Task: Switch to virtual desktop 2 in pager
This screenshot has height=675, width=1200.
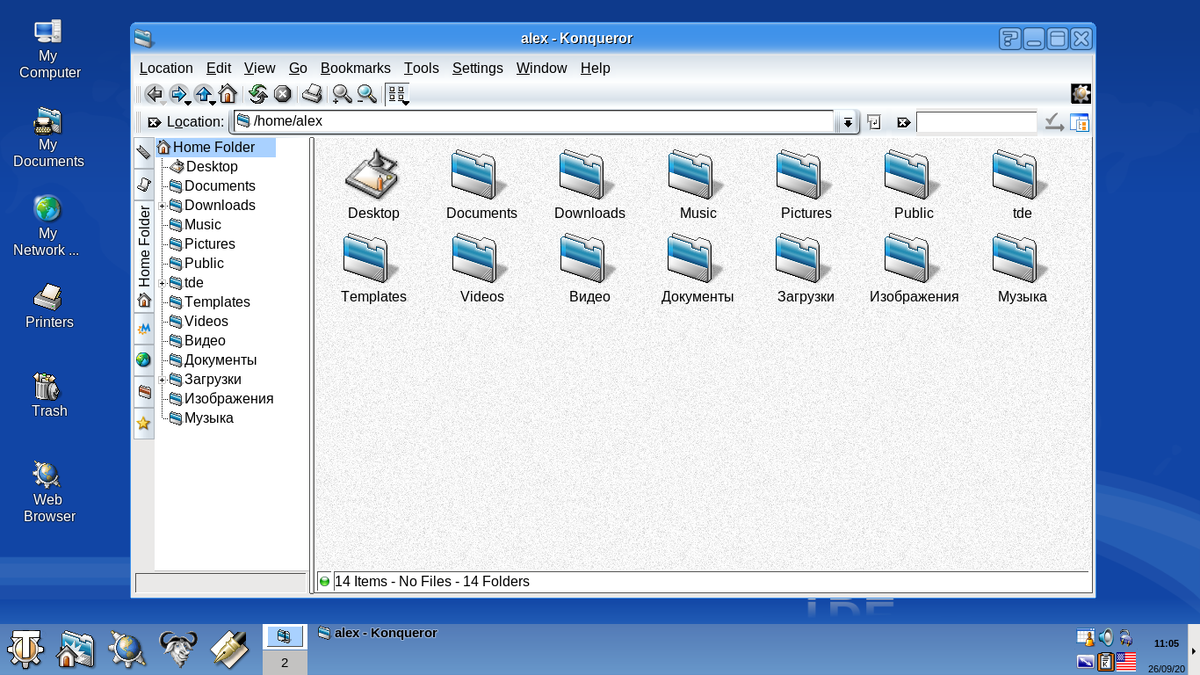Action: coord(284,661)
